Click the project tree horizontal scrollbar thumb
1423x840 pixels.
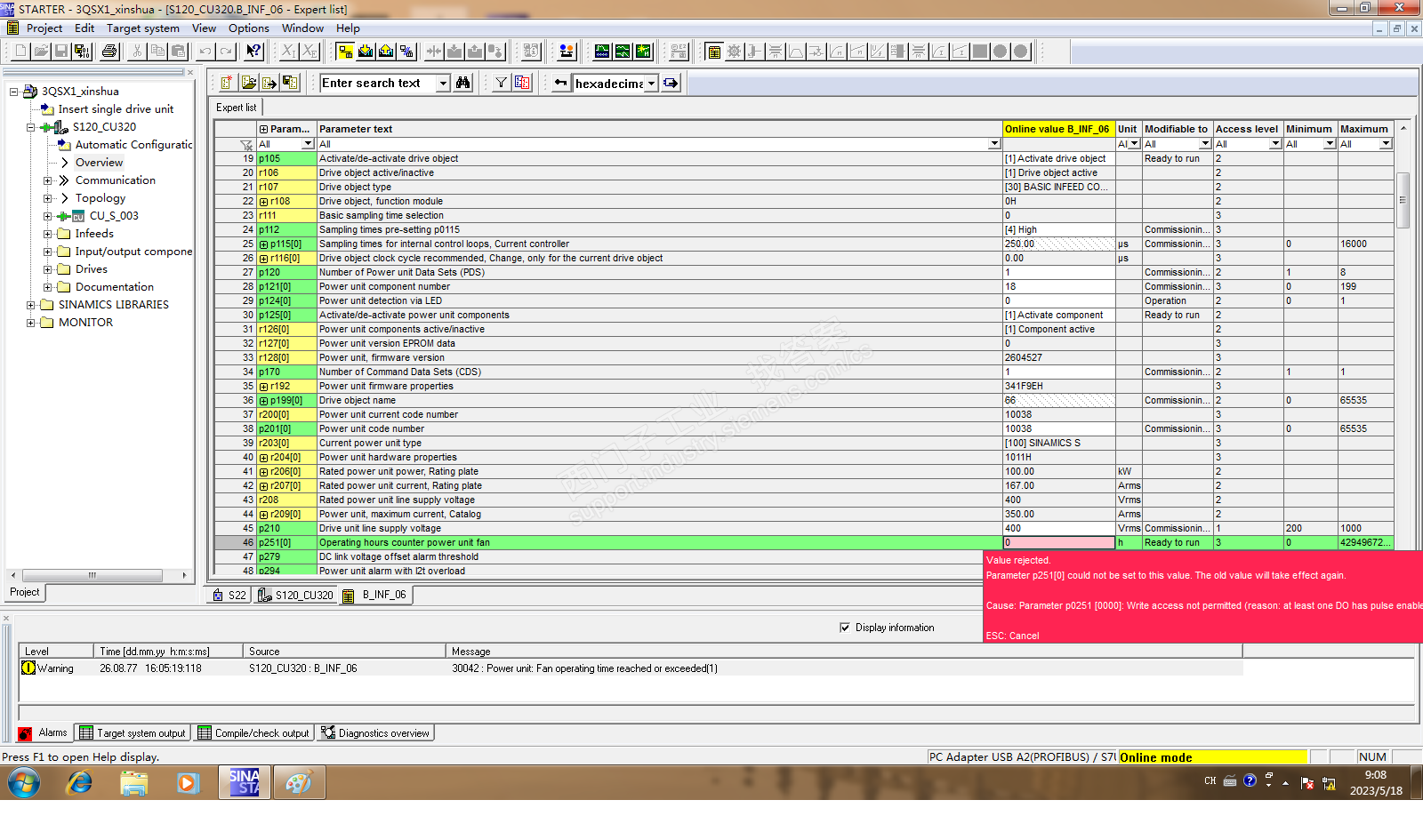pyautogui.click(x=92, y=575)
